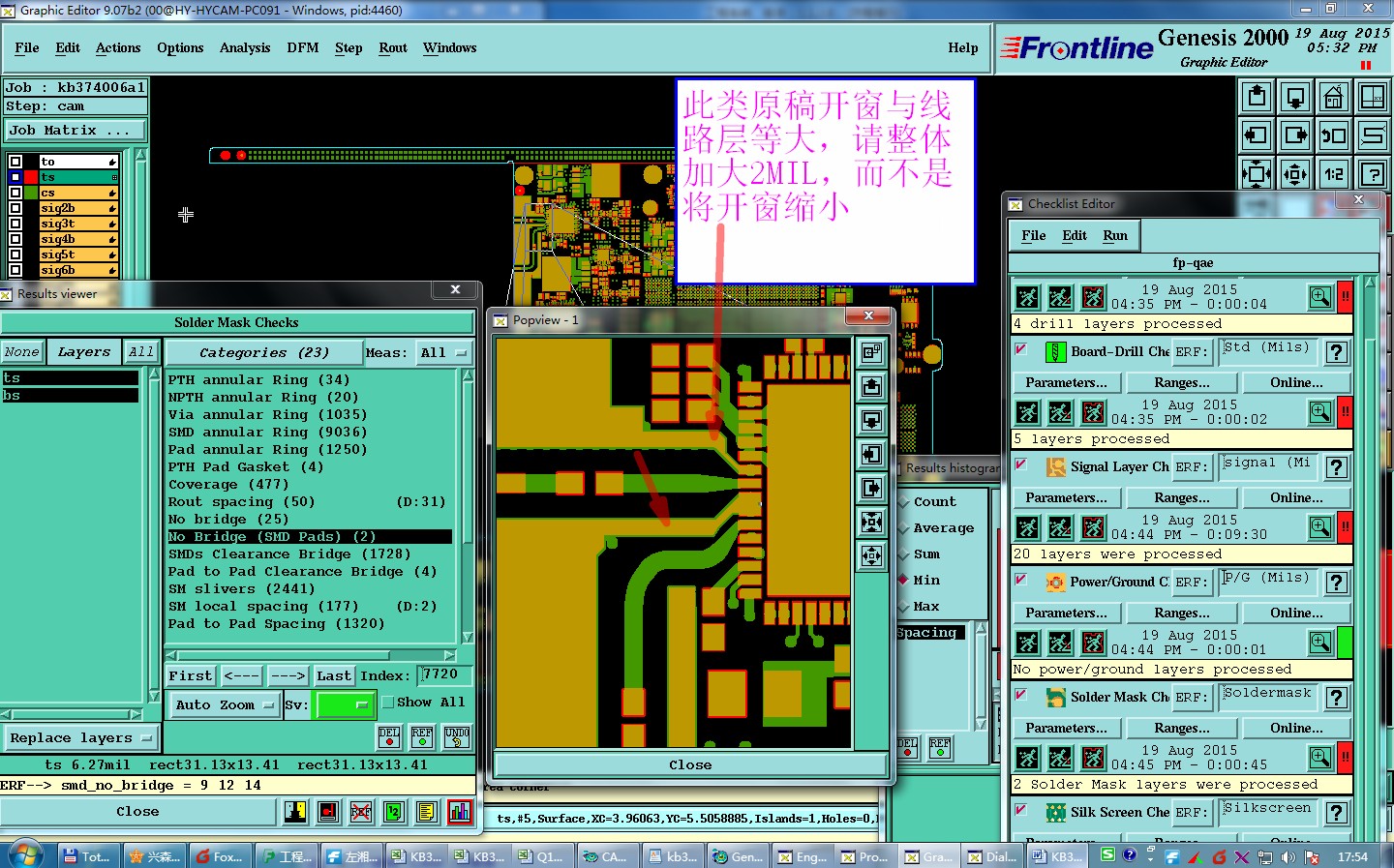Click the Index input field showing 7720
The height and width of the screenshot is (868, 1394).
pyautogui.click(x=444, y=674)
